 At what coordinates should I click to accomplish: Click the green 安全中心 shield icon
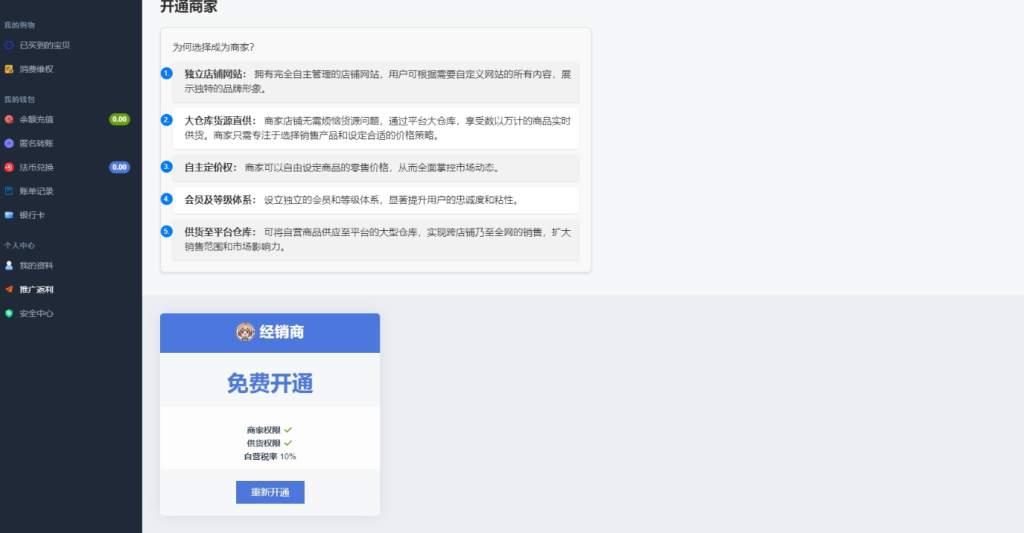(x=9, y=313)
